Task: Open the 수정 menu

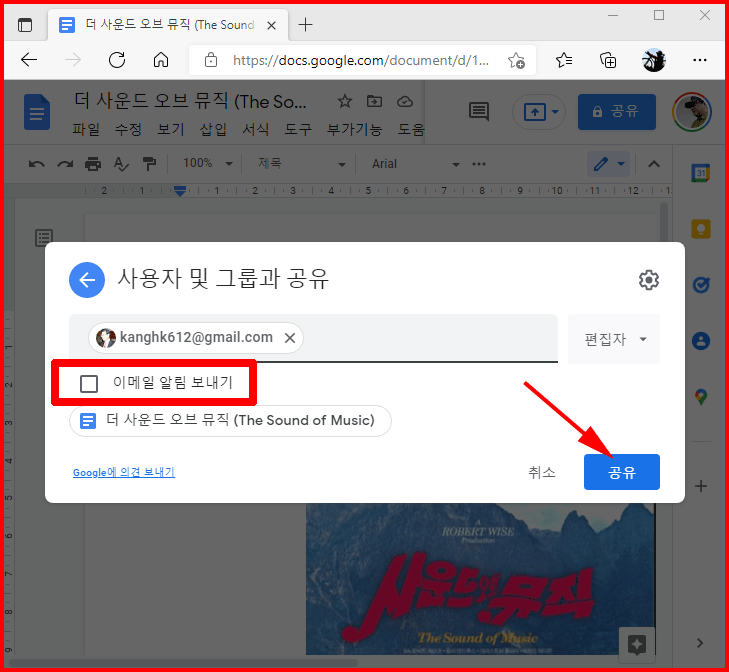Action: coord(128,129)
